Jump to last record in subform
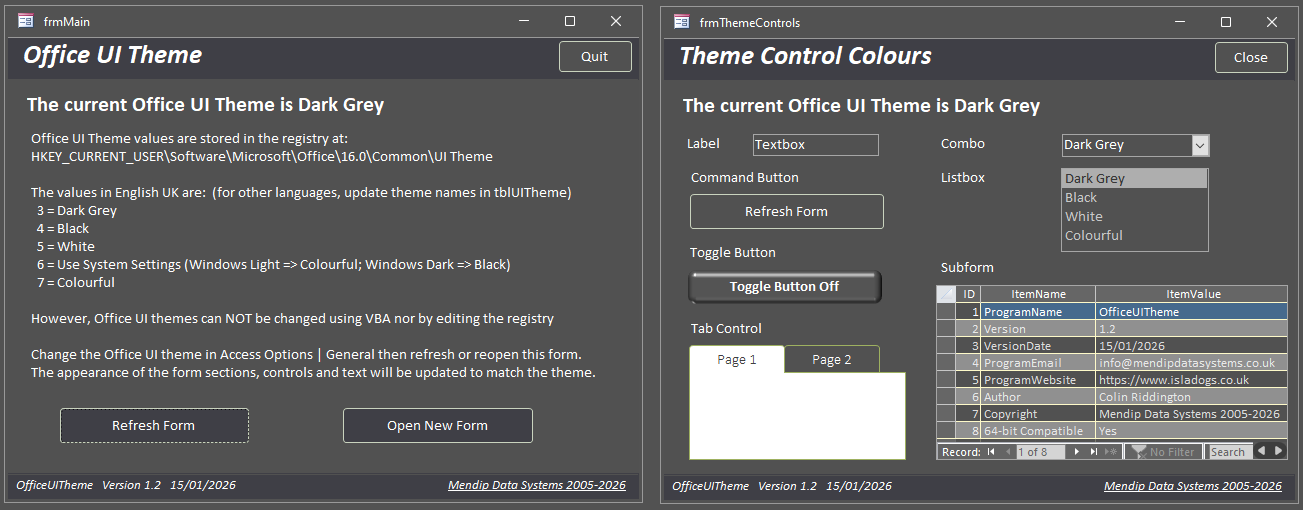1303x510 pixels. pyautogui.click(x=1093, y=452)
